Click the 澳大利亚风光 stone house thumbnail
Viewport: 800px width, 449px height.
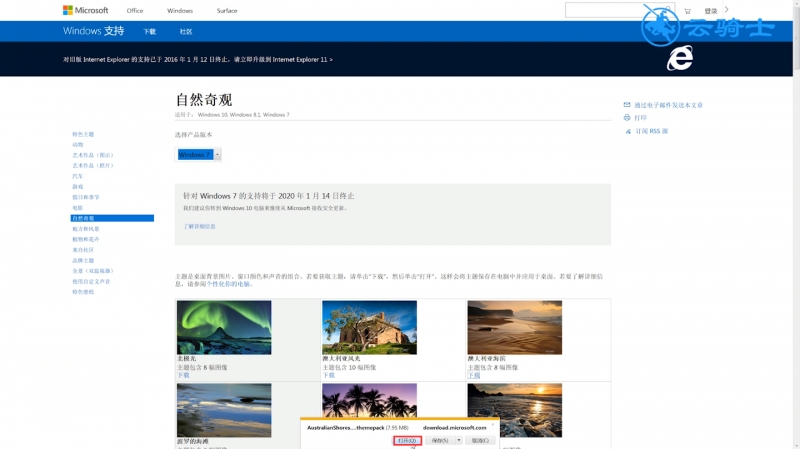coord(369,327)
